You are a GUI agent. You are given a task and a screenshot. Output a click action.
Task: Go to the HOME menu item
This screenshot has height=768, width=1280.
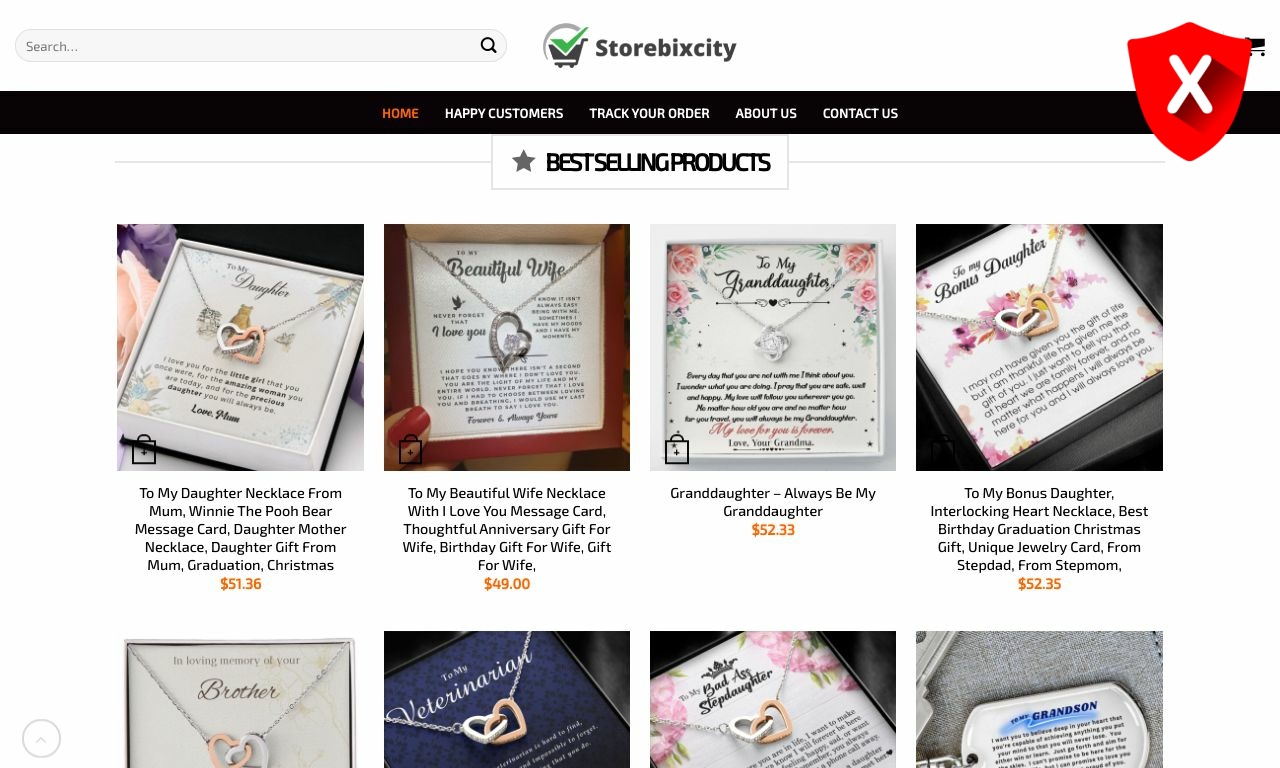(x=400, y=113)
